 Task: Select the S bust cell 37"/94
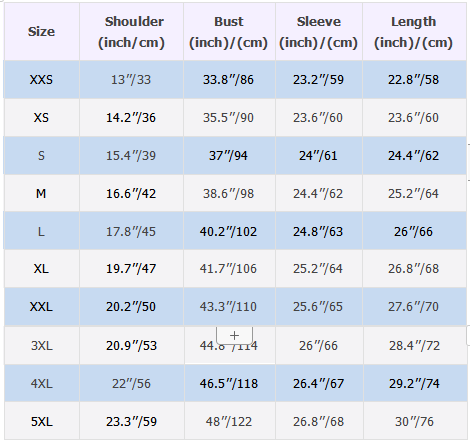click(x=229, y=156)
